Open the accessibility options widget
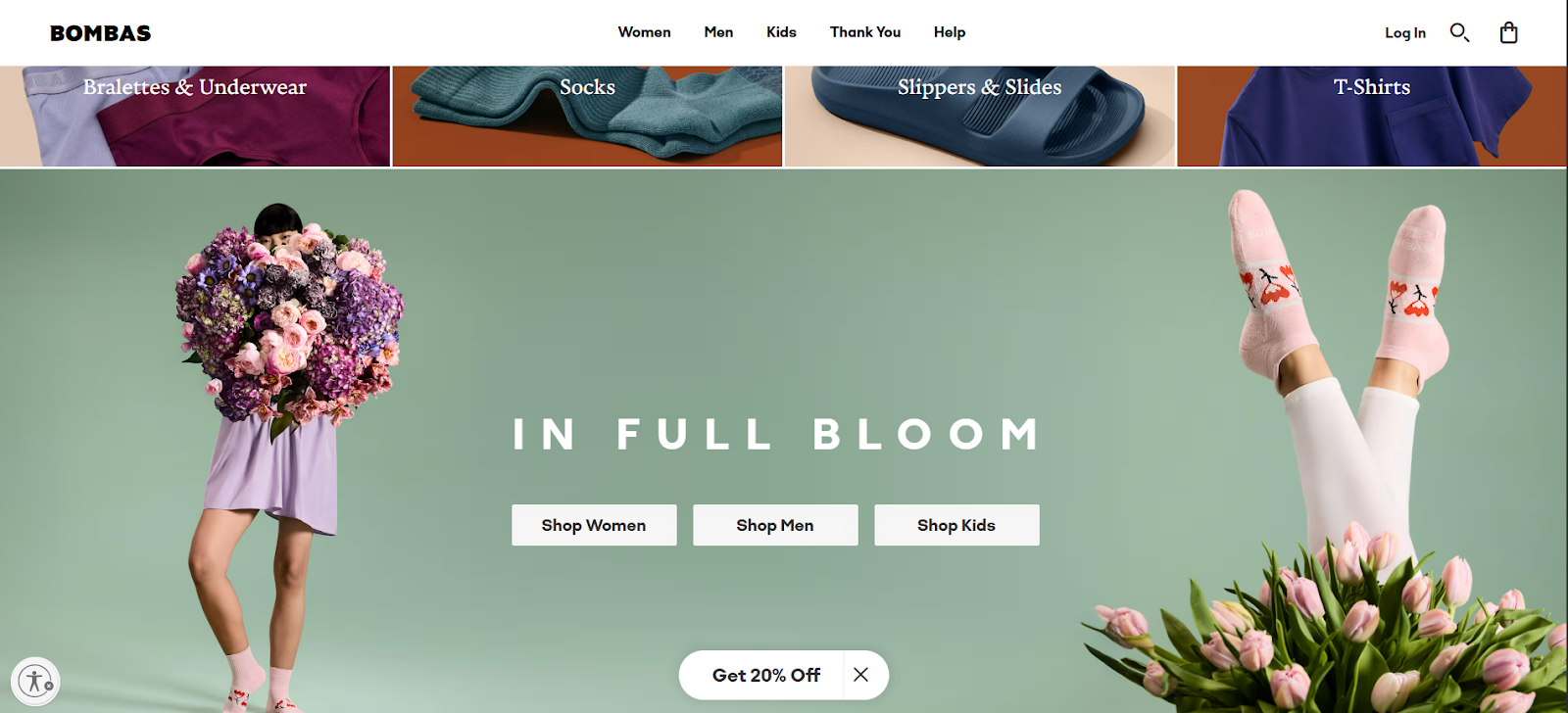Screen dimensions: 1568x713 [x=36, y=681]
